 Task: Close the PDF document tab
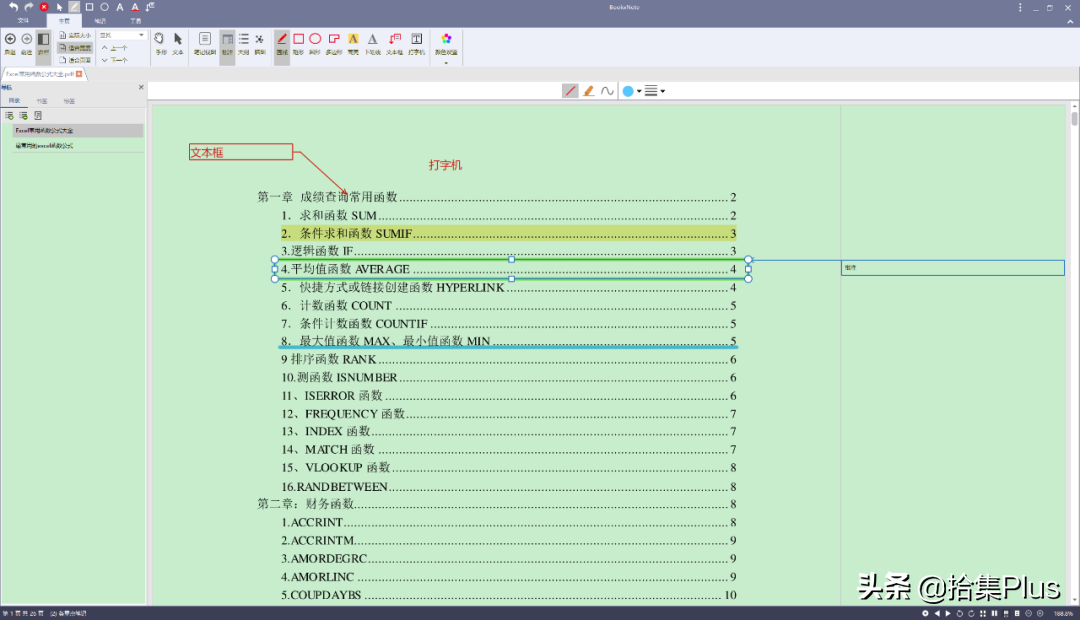pyautogui.click(x=79, y=74)
